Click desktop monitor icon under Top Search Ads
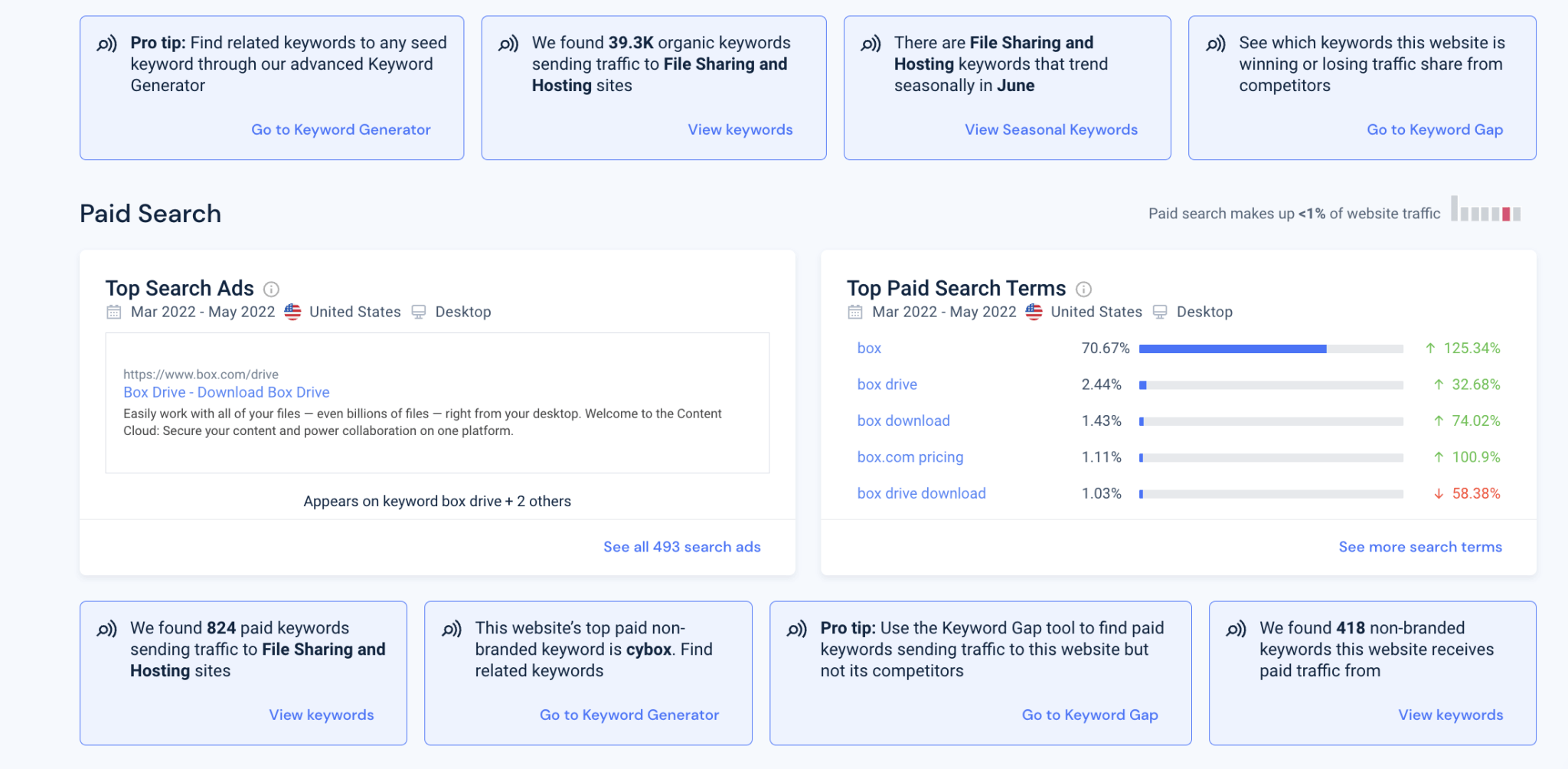Image resolution: width=1568 pixels, height=769 pixels. pos(418,312)
